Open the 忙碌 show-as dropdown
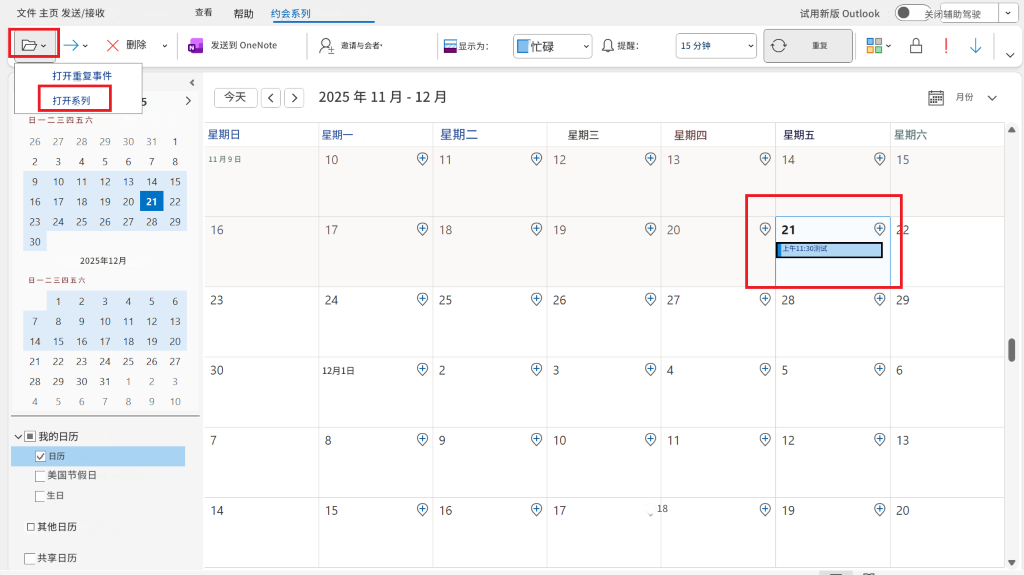This screenshot has height=575, width=1024. 552,46
